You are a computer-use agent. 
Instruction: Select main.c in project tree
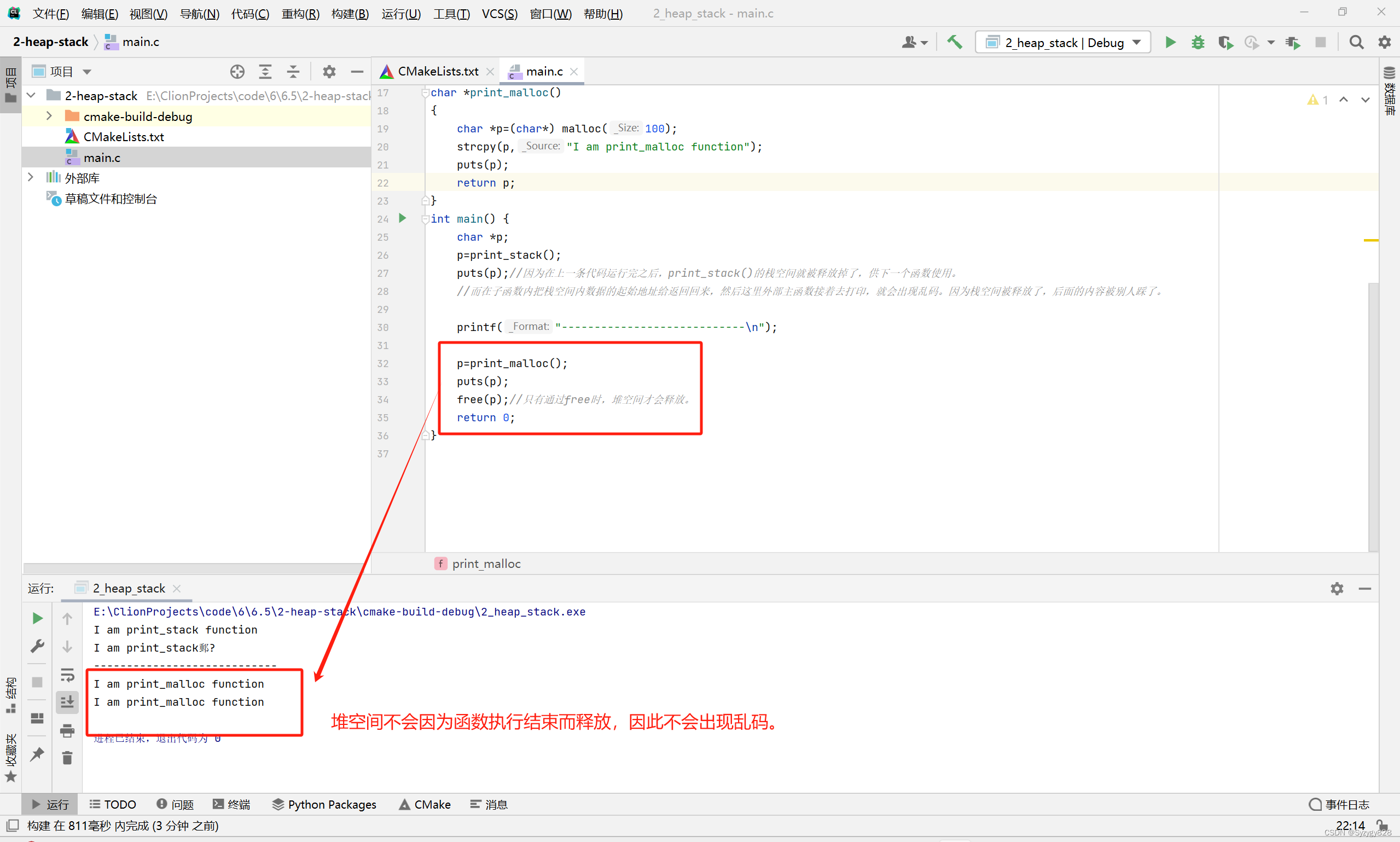point(102,158)
